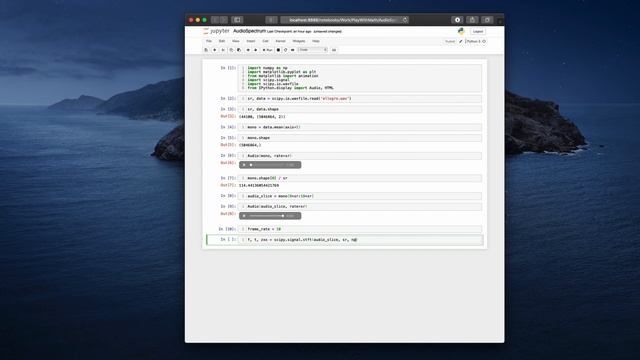Screen dimensions: 640x360
Task: Restart kernel and rerun notebook icon
Action: click(x=293, y=50)
